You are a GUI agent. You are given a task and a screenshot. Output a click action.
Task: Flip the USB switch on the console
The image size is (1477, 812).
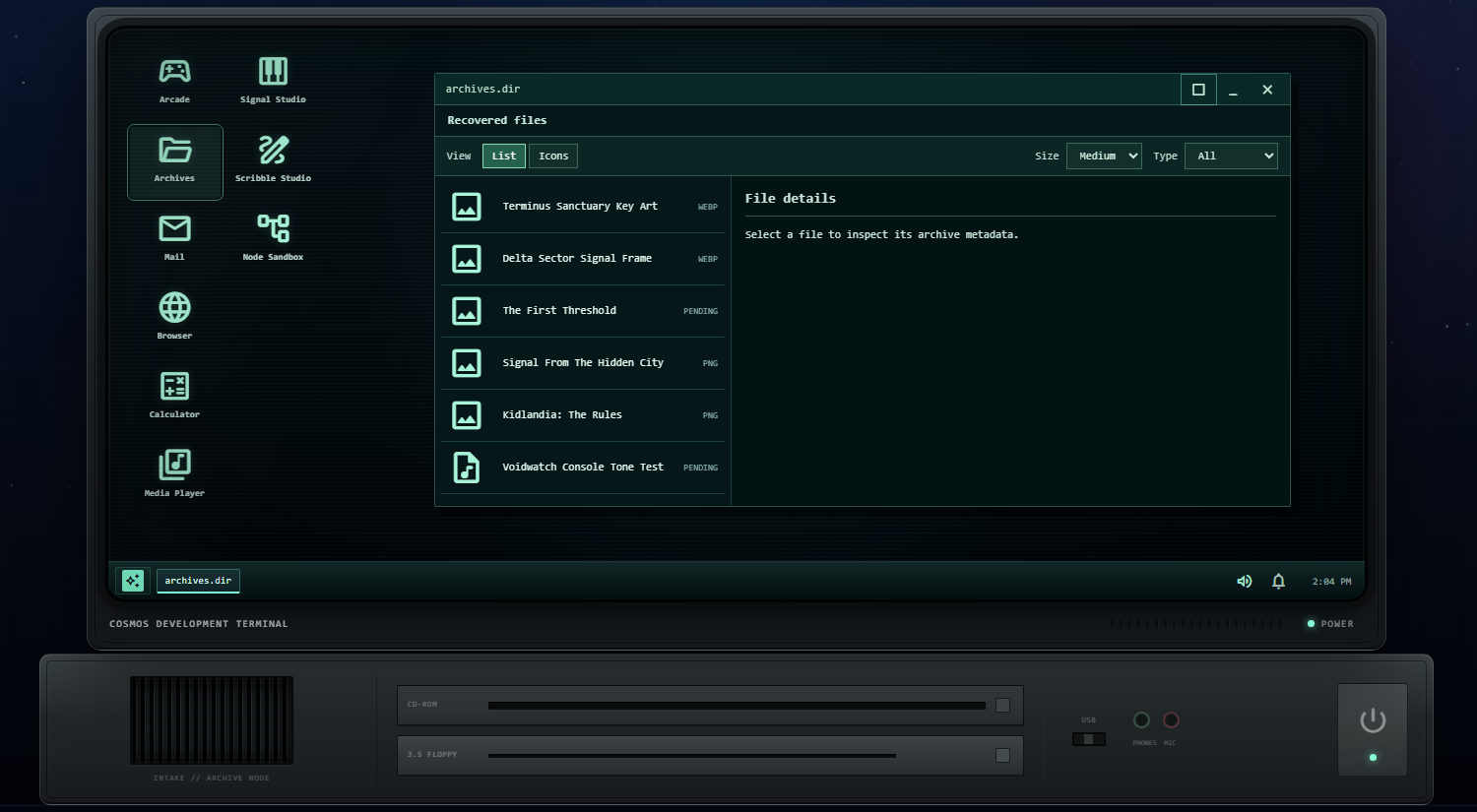pos(1089,739)
